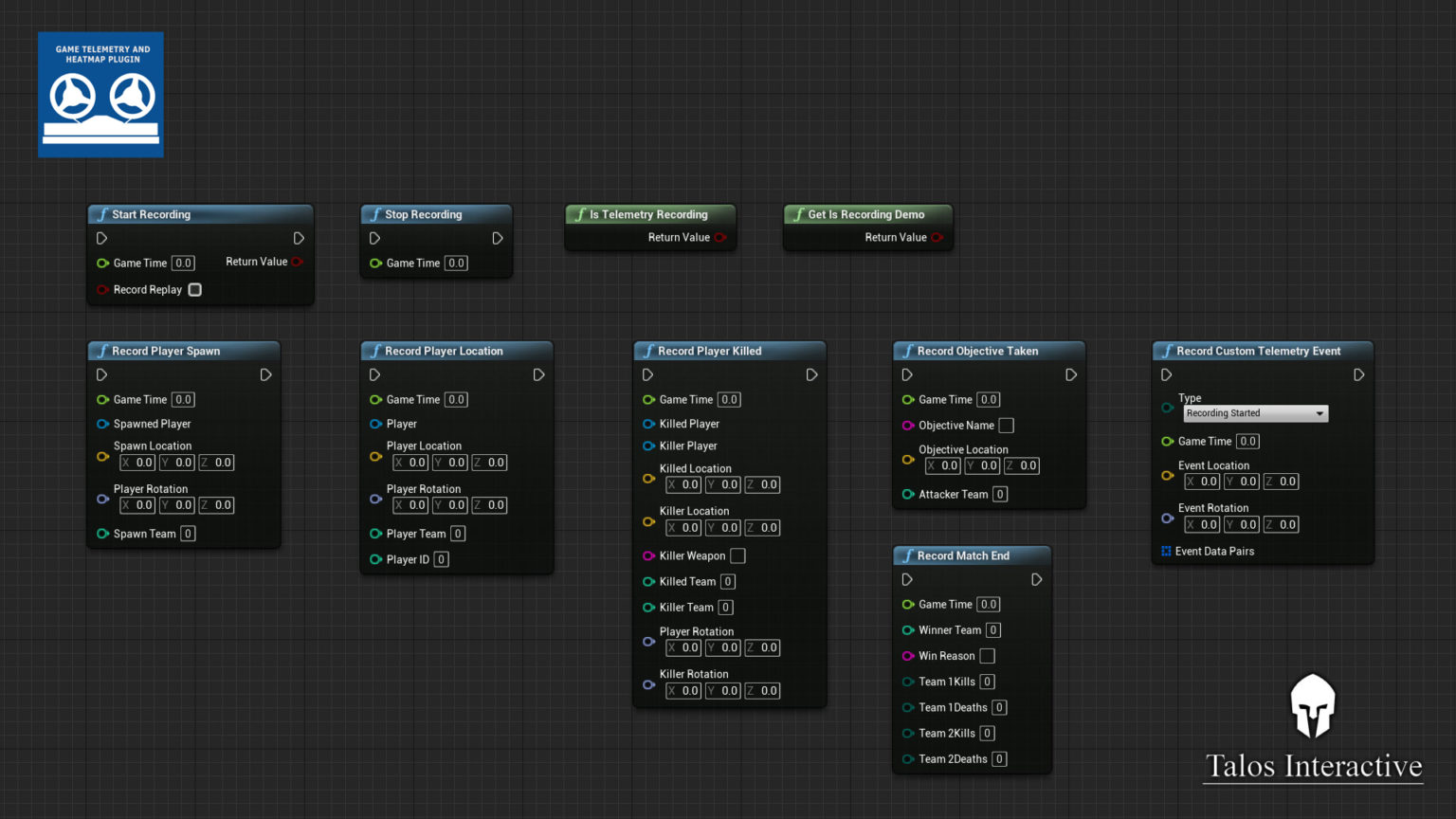Click the Record Objective Taken function icon
This screenshot has width=1456, height=819.
[908, 351]
